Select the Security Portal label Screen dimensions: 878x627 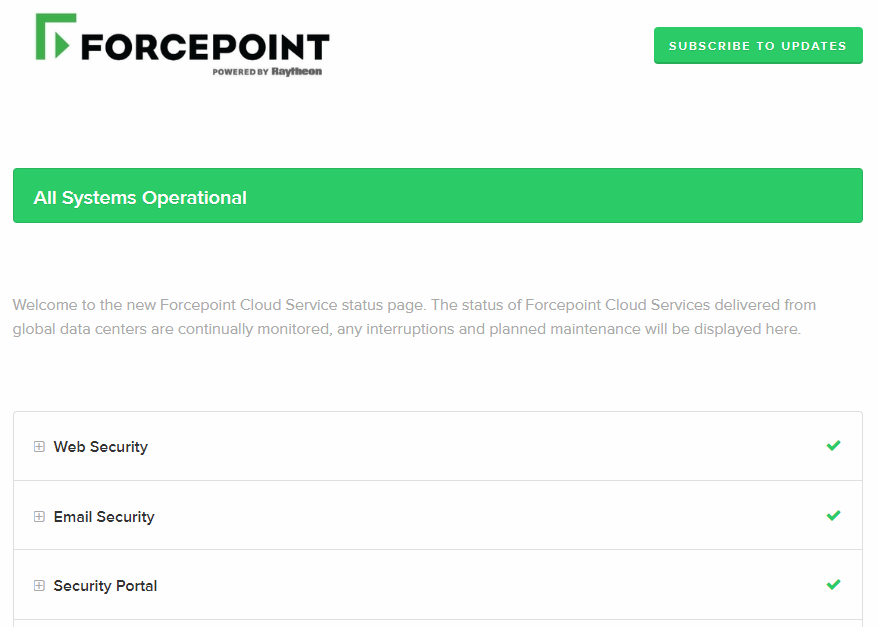[105, 586]
